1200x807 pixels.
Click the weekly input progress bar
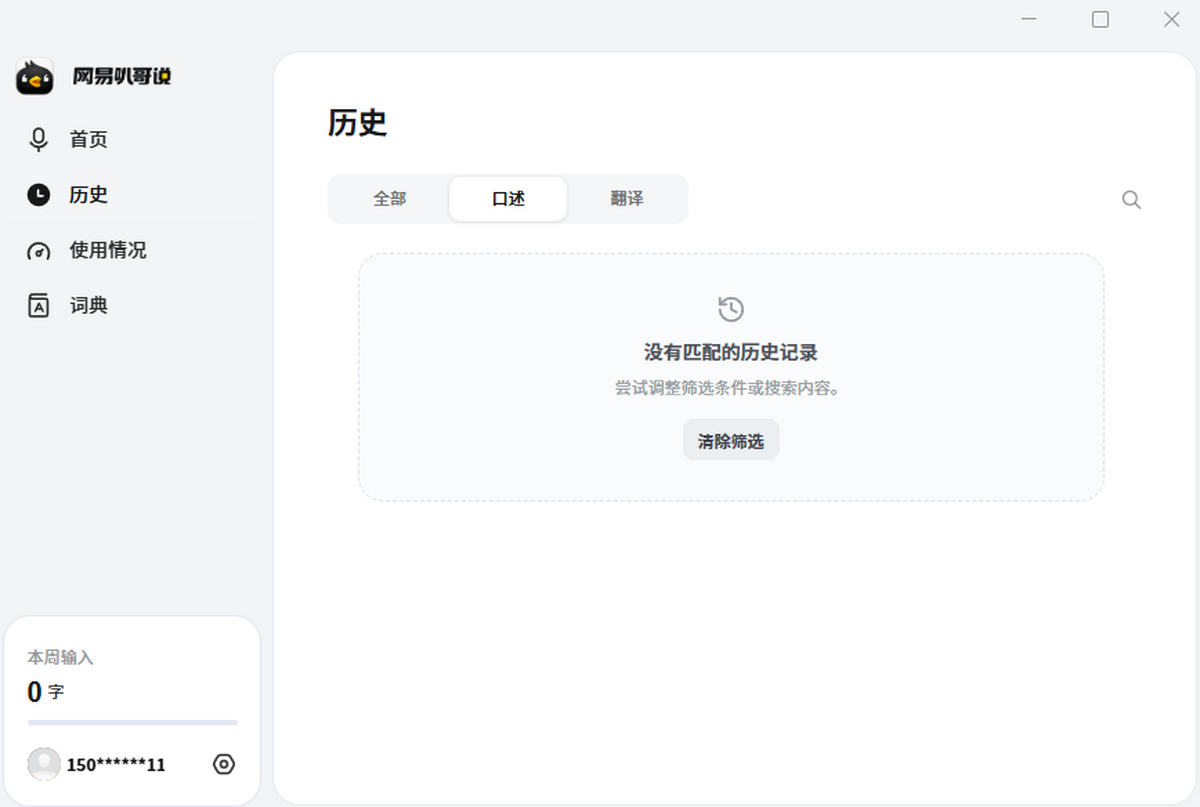click(133, 722)
